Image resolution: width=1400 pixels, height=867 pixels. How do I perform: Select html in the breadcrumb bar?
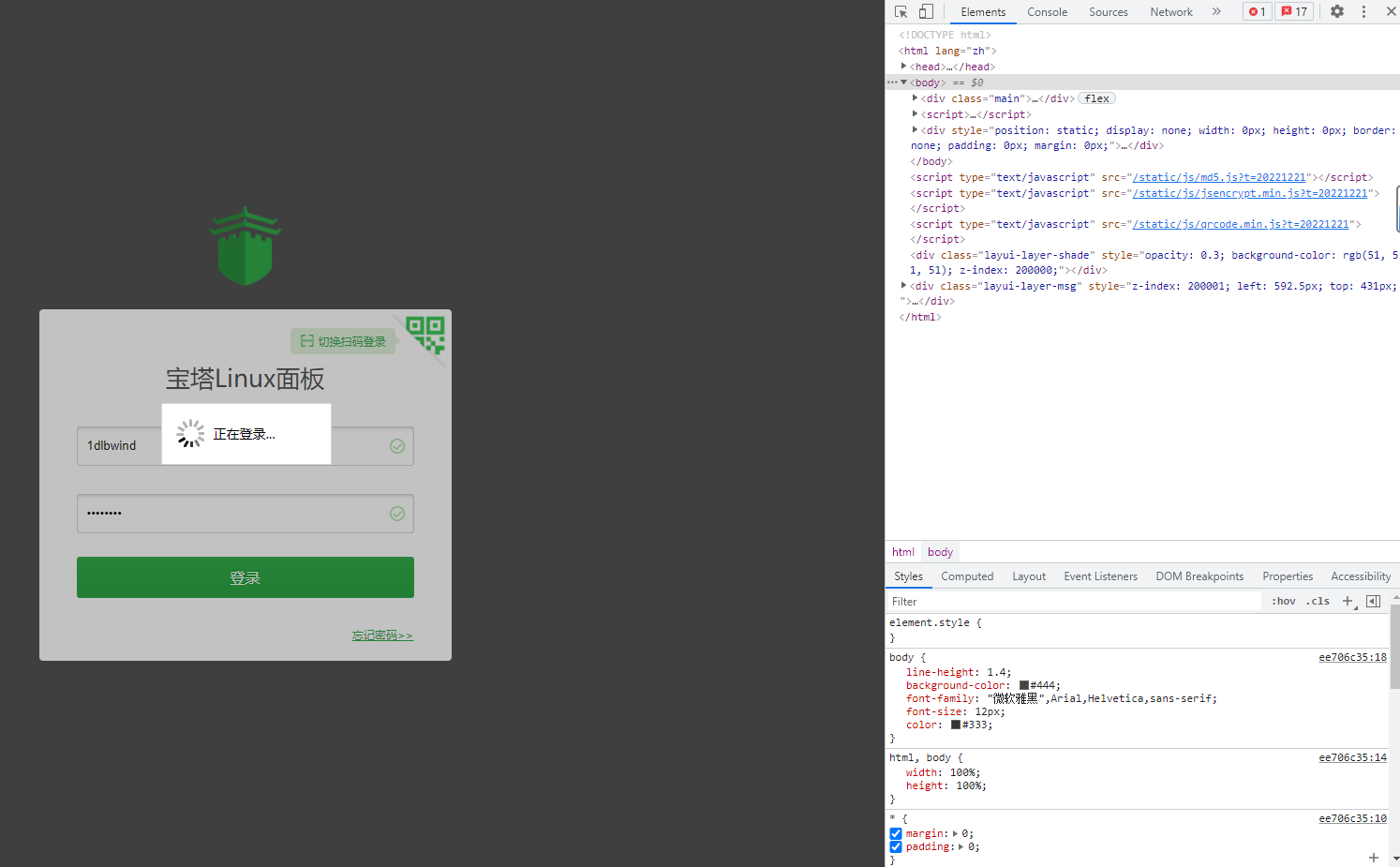(x=903, y=552)
